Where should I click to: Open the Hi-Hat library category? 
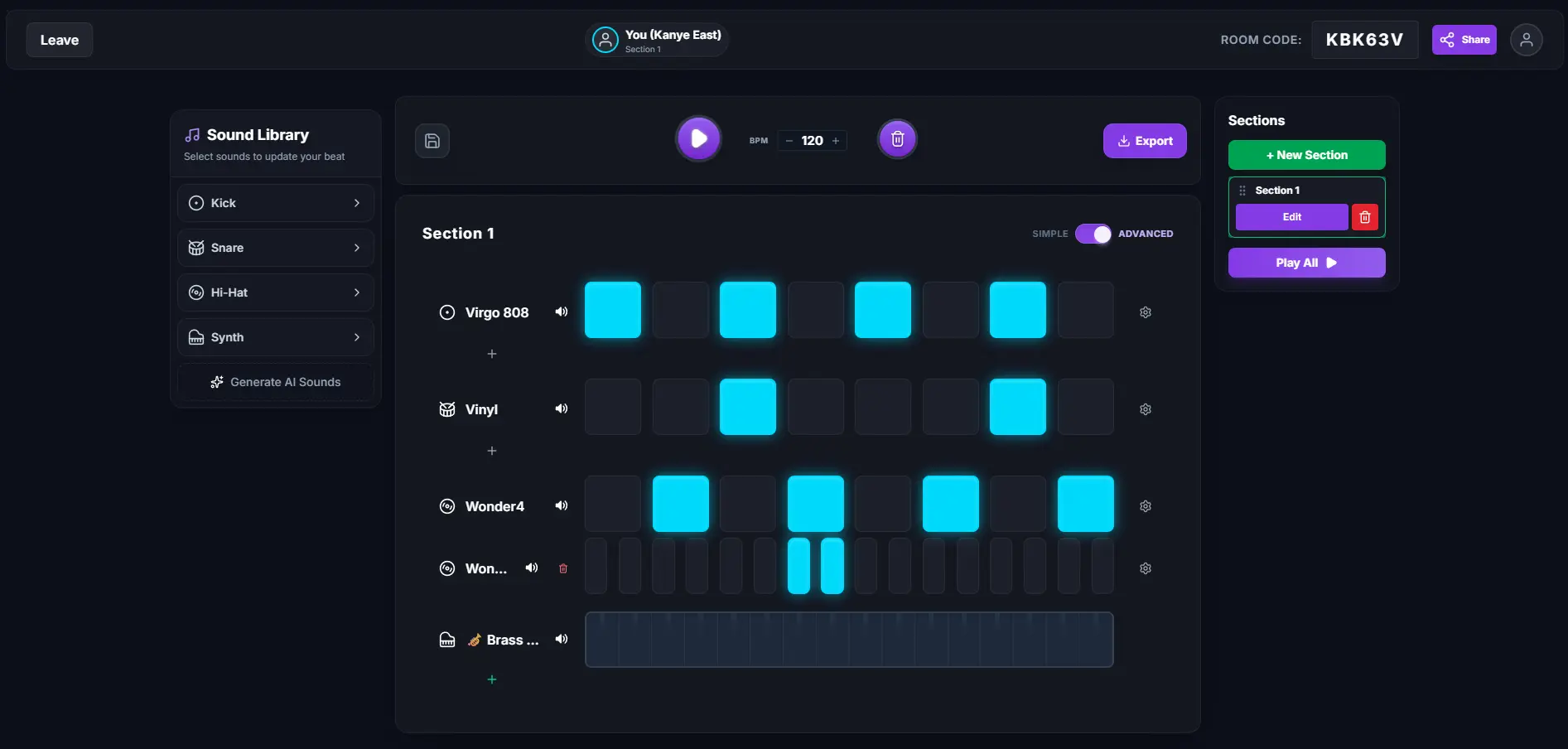(276, 292)
